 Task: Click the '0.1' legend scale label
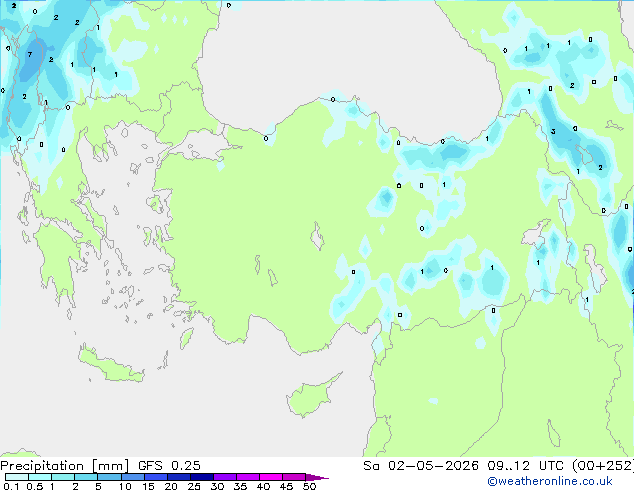point(11,486)
